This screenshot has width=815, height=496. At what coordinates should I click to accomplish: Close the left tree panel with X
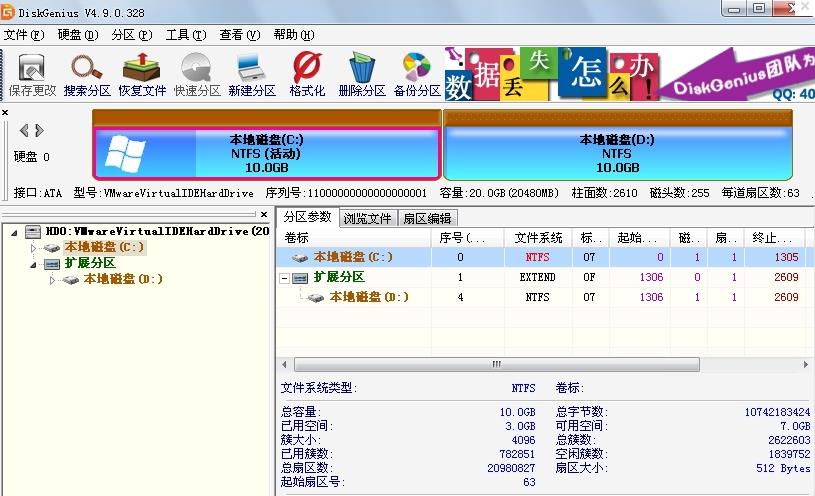[264, 214]
